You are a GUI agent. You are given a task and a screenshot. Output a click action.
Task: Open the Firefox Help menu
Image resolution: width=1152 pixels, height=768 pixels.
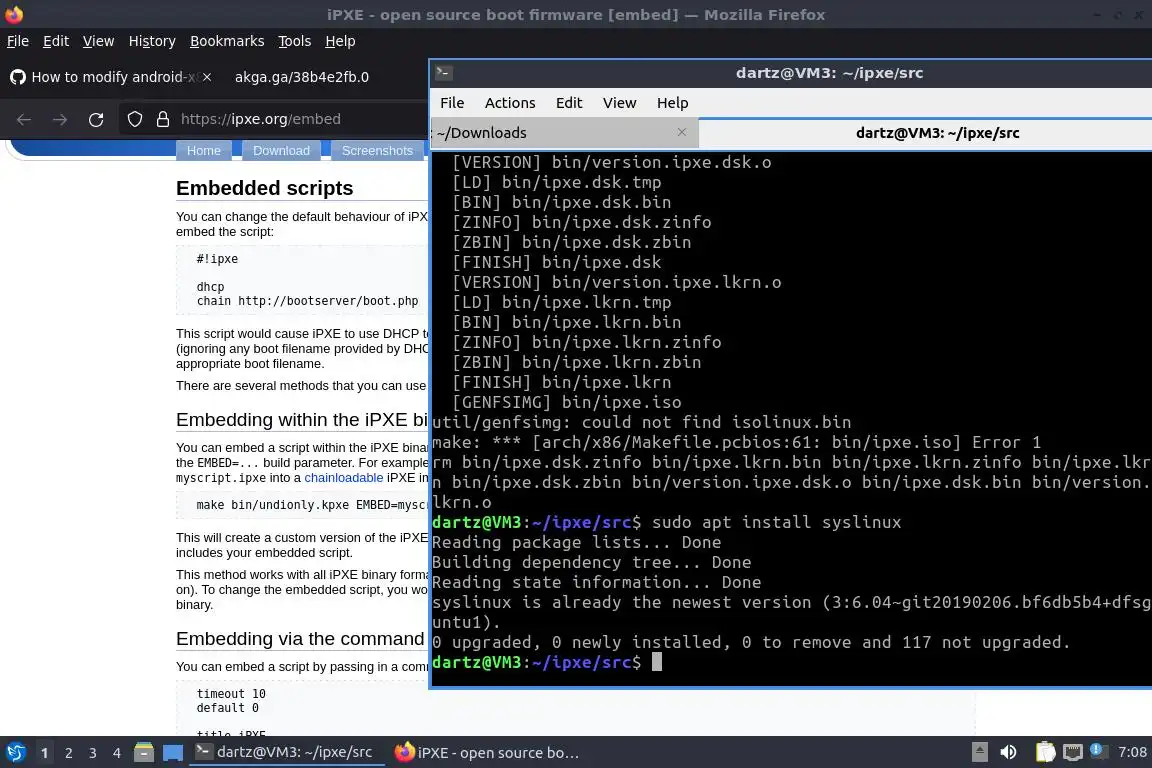pyautogui.click(x=340, y=41)
